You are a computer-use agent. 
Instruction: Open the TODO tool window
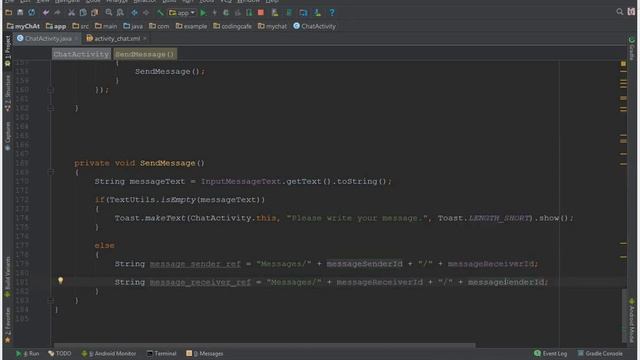(x=60, y=353)
